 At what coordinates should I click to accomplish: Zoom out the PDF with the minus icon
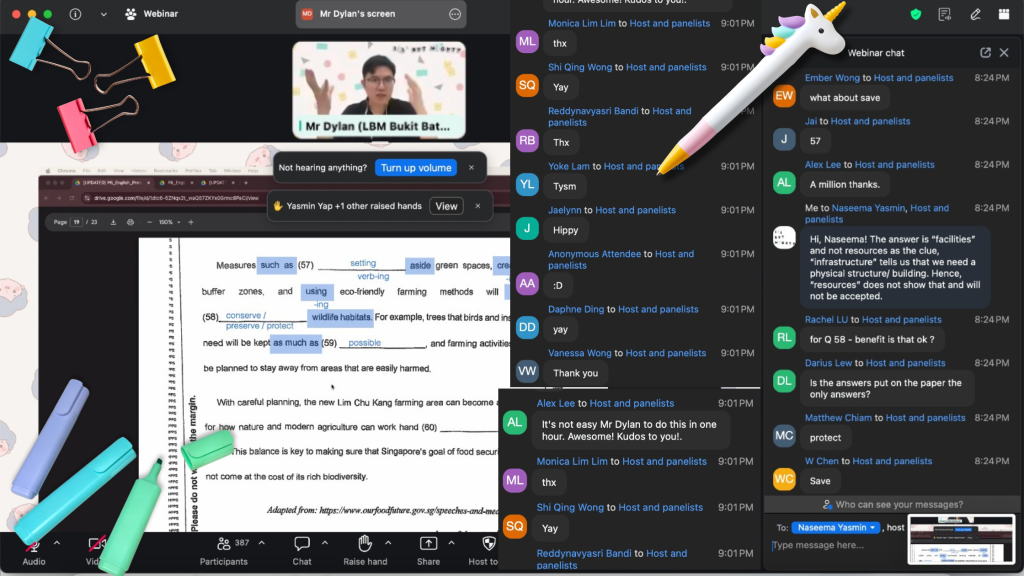point(149,222)
